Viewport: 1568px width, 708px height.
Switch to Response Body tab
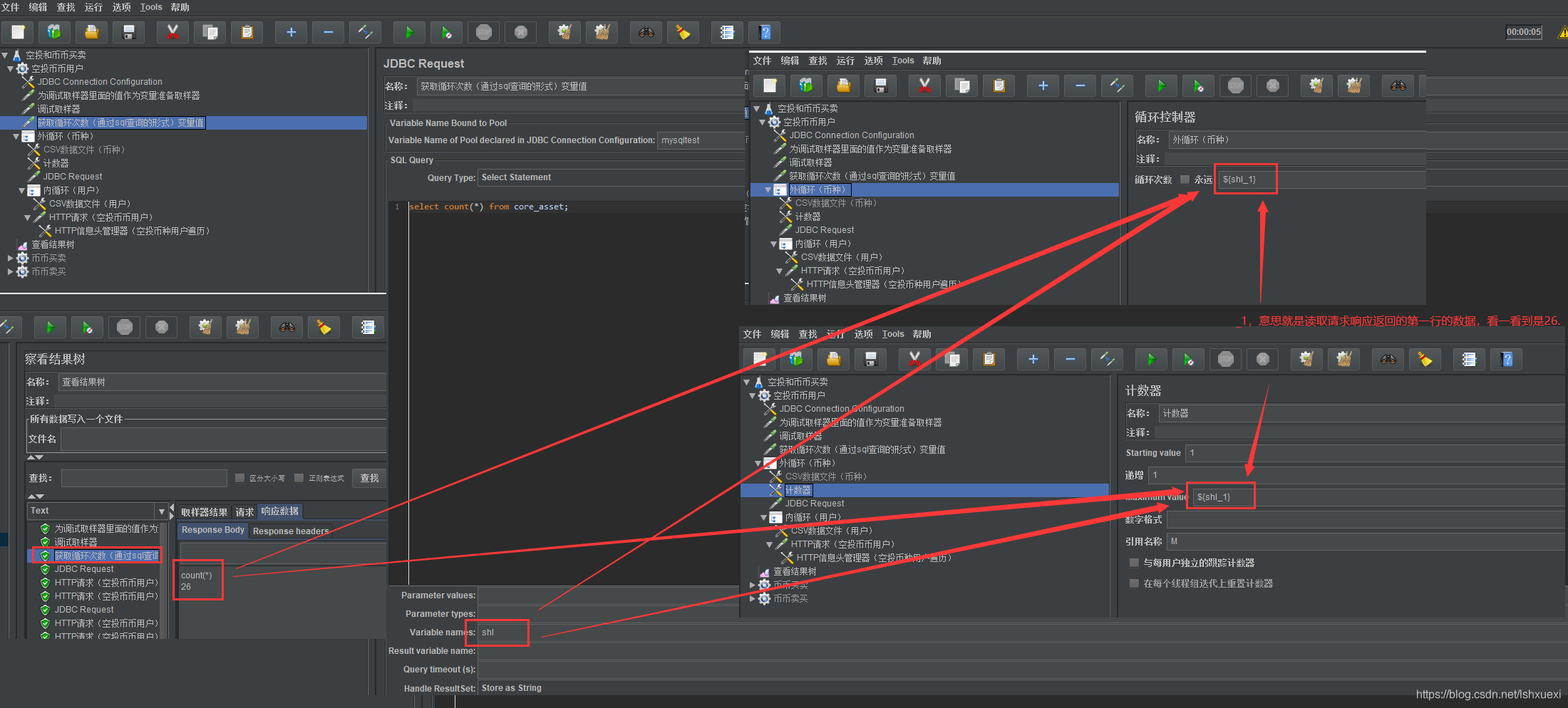(212, 531)
